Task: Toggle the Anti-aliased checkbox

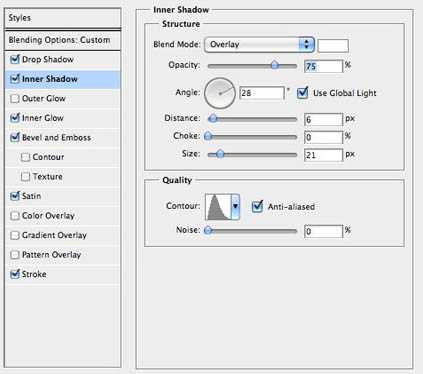Action: (257, 207)
